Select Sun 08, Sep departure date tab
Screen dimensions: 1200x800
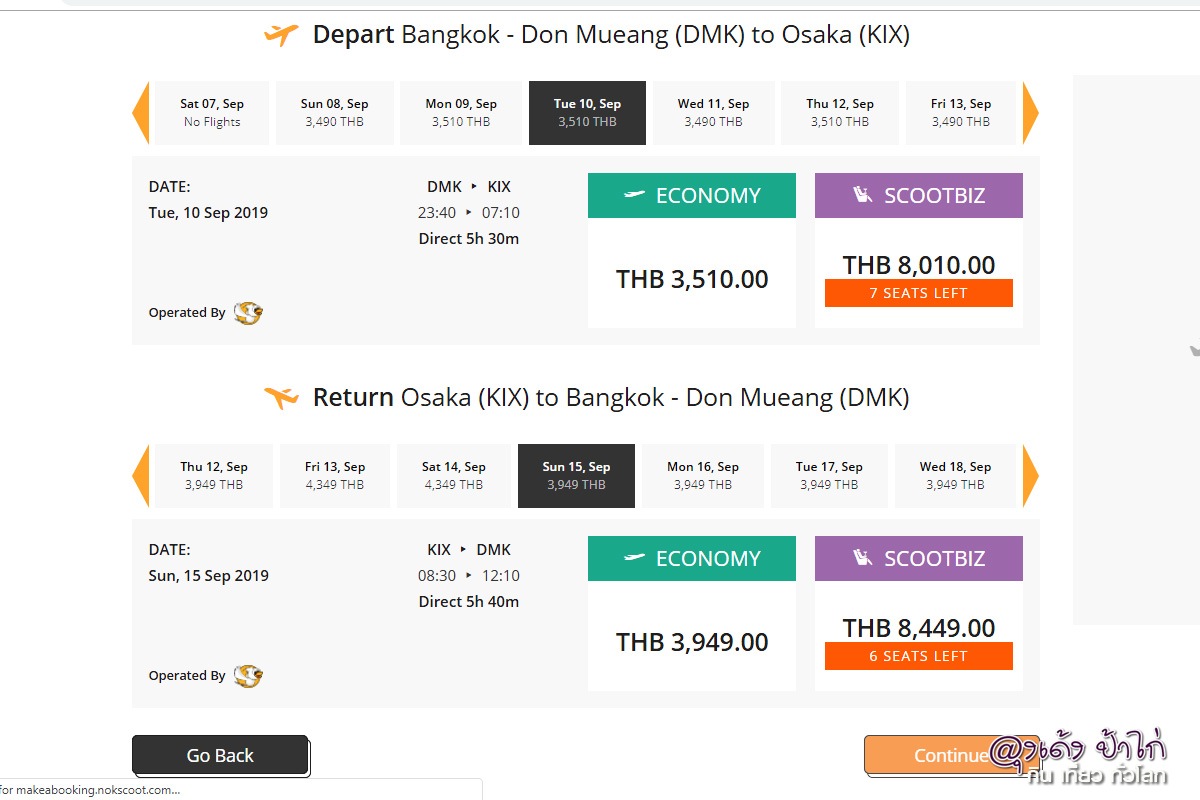(x=334, y=113)
